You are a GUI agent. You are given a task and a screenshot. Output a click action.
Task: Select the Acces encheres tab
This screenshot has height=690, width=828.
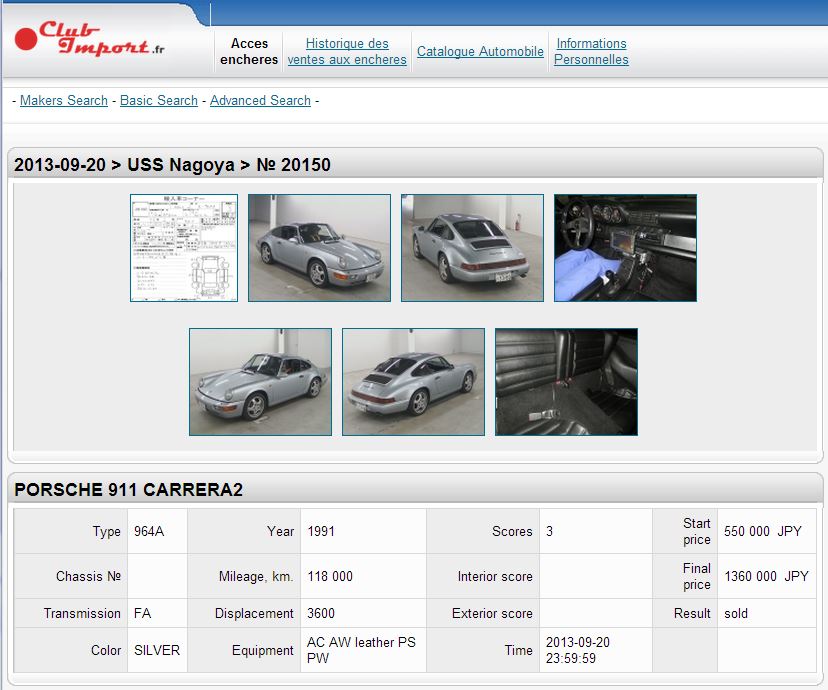tap(249, 51)
